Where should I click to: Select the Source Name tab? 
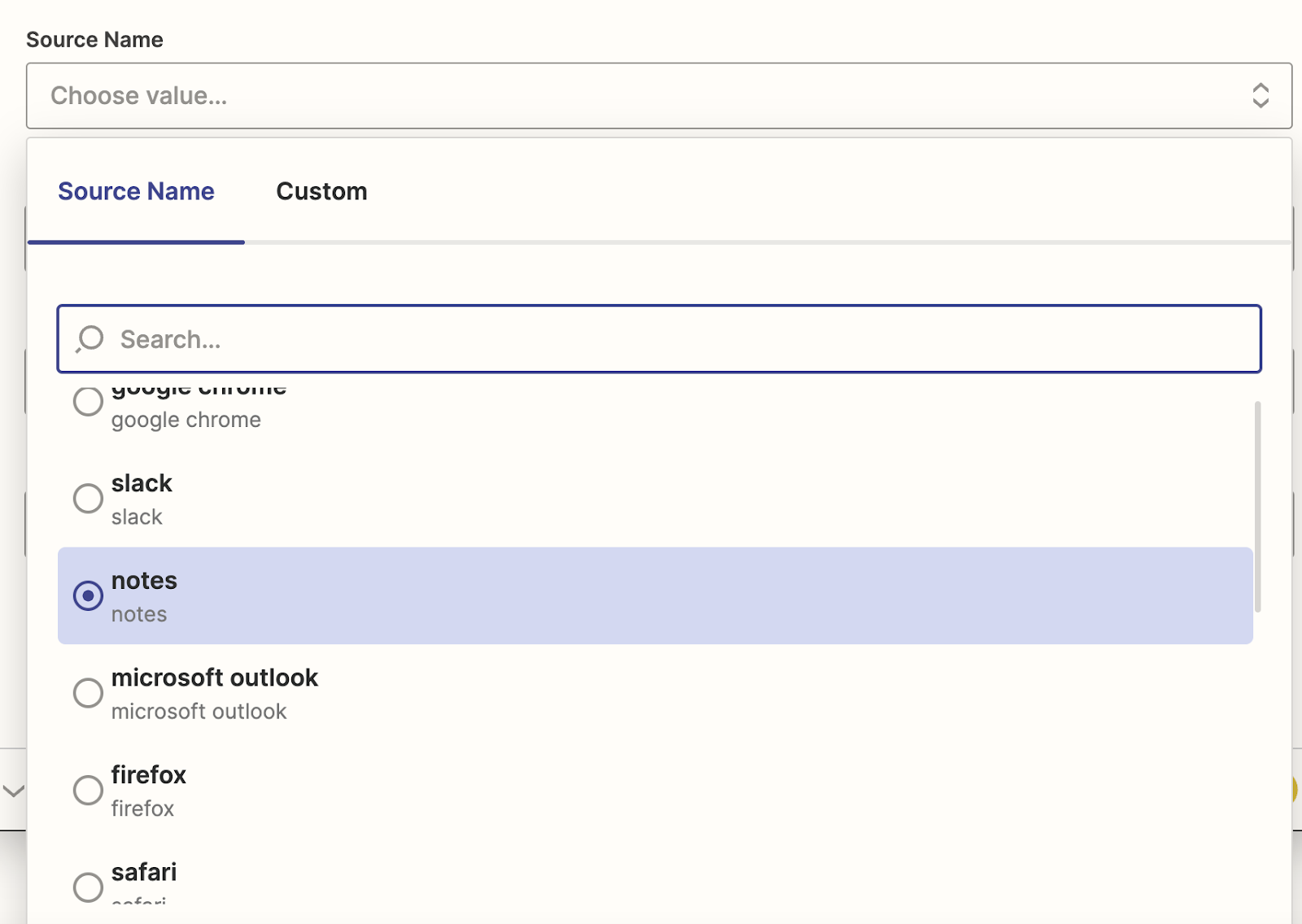click(x=136, y=191)
